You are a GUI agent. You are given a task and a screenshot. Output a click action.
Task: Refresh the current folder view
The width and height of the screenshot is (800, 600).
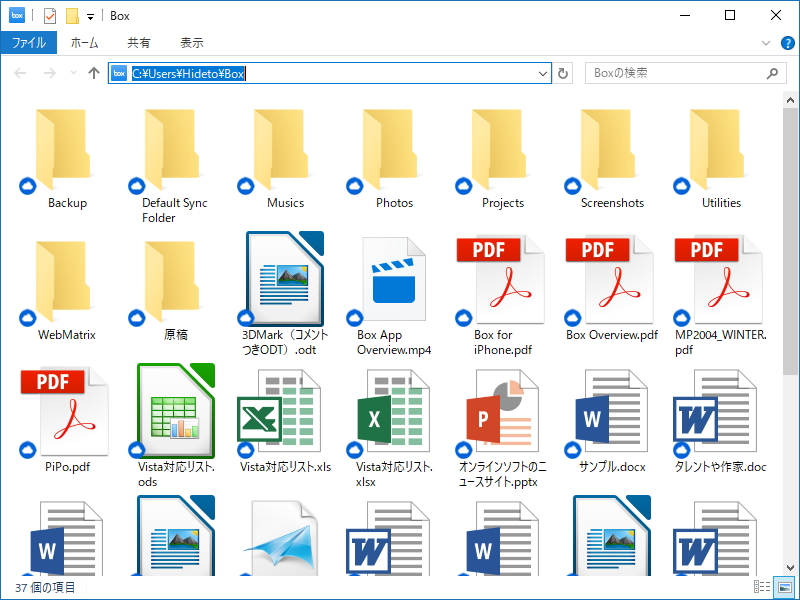(x=563, y=73)
